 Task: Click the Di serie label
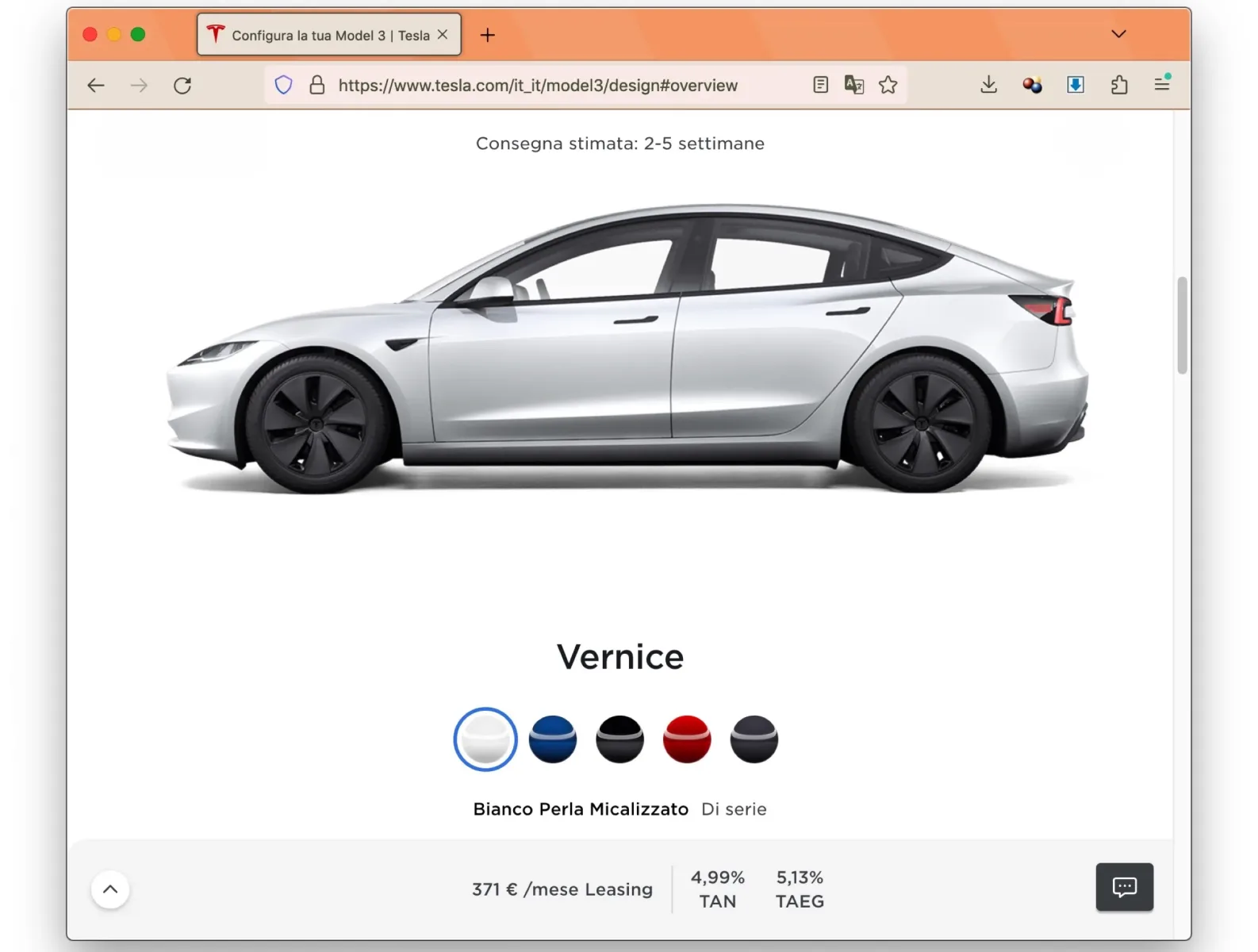coord(734,809)
